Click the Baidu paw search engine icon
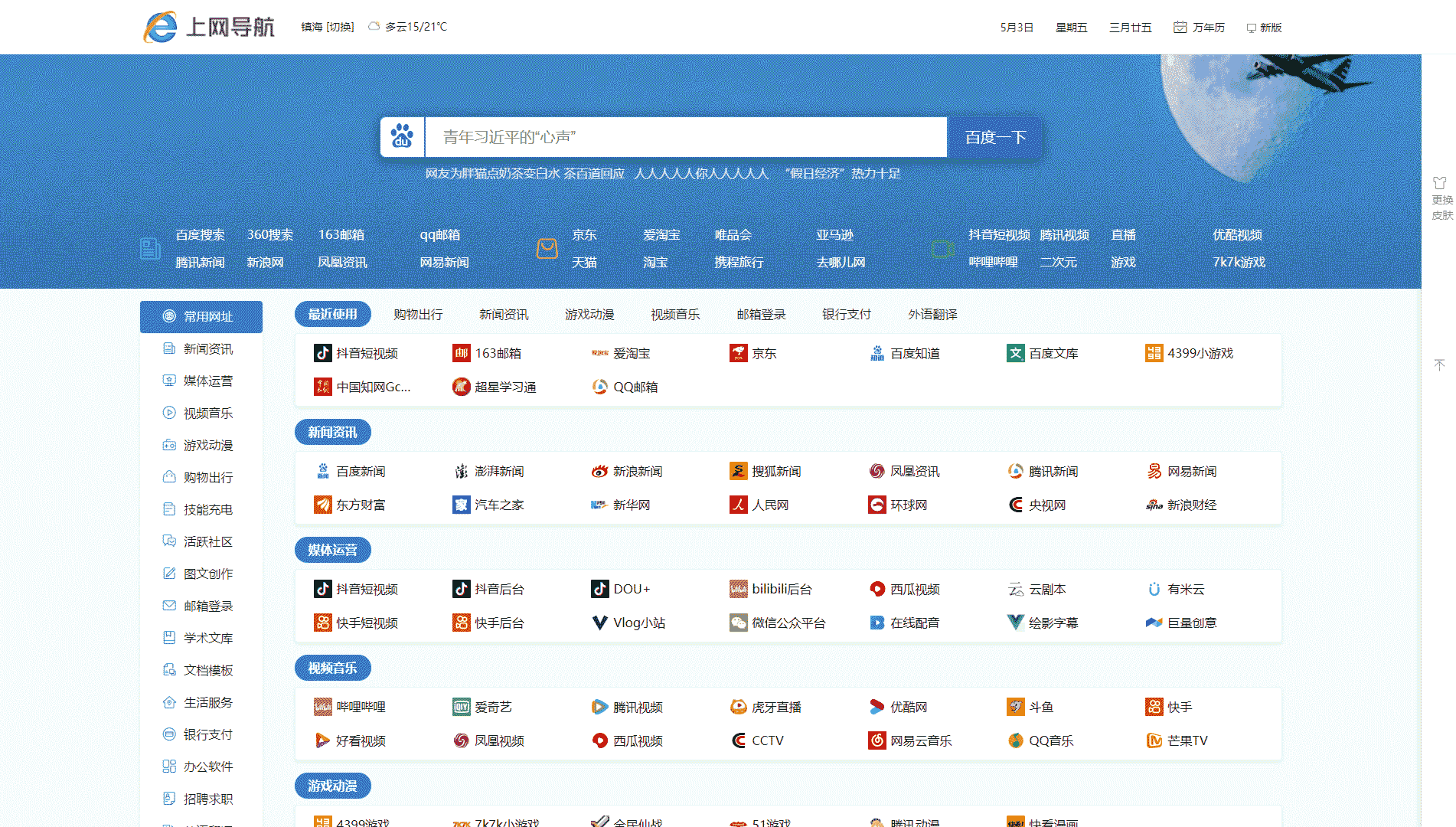Image resolution: width=1456 pixels, height=827 pixels. (x=402, y=137)
